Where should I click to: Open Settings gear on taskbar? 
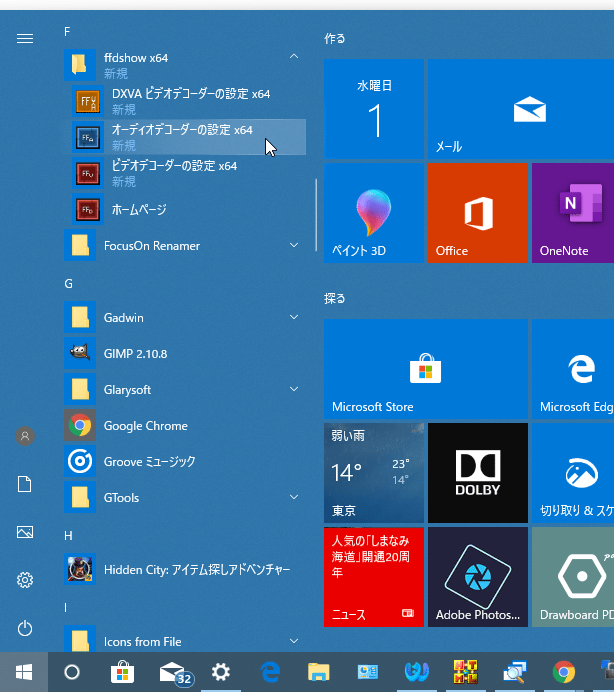[x=221, y=672]
